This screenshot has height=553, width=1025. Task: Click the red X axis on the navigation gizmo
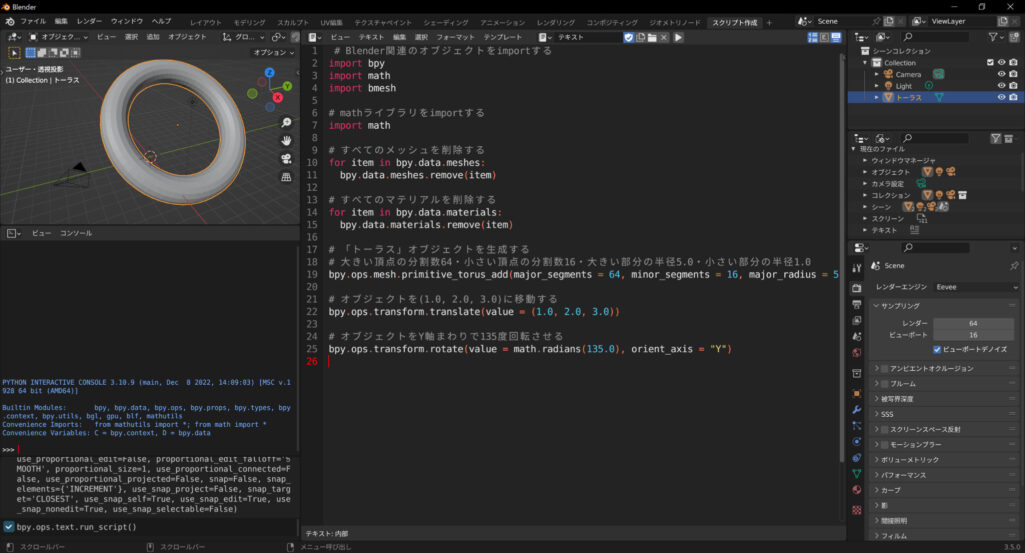(x=278, y=97)
